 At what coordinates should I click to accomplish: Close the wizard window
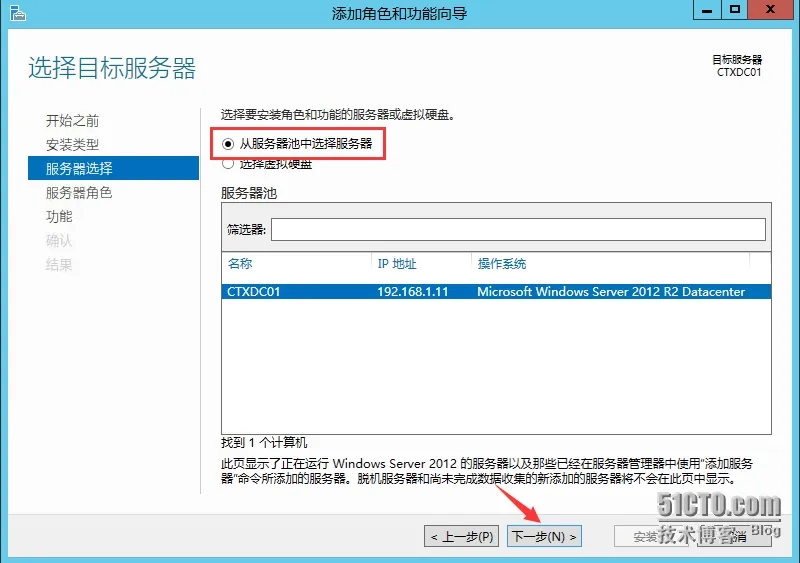(770, 10)
